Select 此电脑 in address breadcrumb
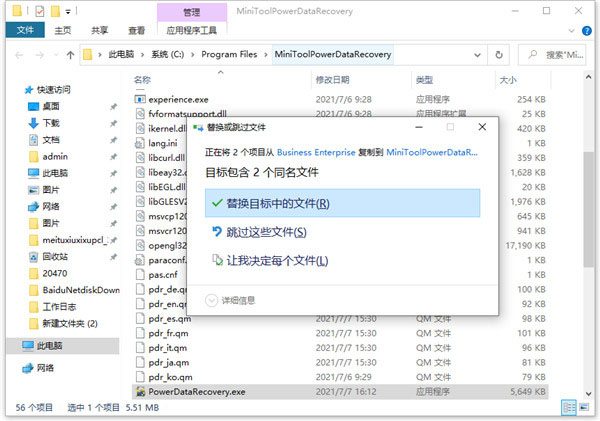The image size is (600, 421). point(121,54)
